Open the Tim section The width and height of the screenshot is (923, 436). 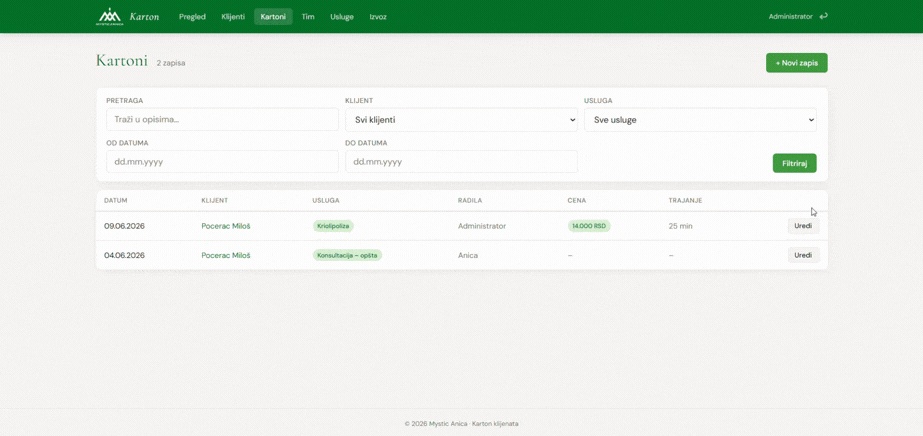308,16
